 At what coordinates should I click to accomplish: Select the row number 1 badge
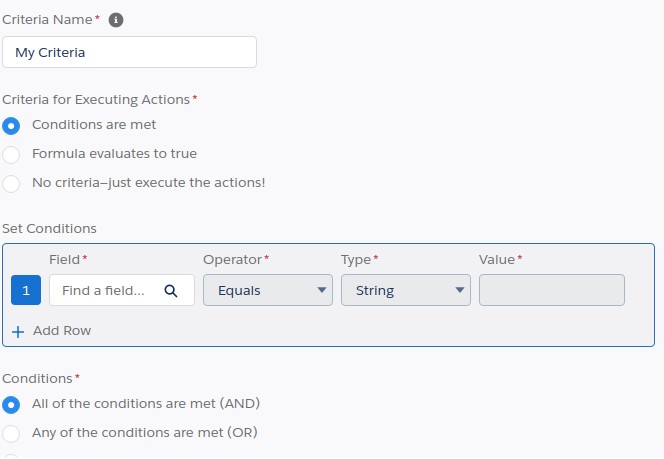[x=26, y=291]
